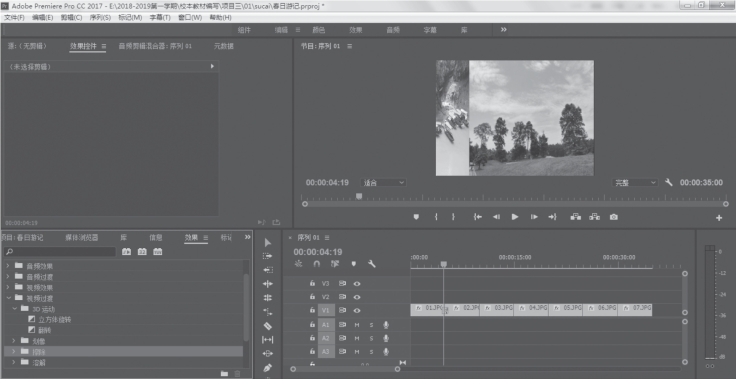Play the sequence in program monitor
Screen dimensions: 736x379
(x=515, y=217)
